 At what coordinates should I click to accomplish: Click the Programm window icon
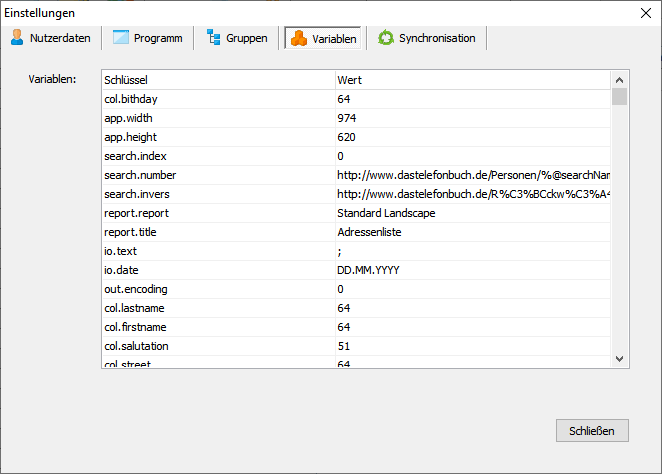pyautogui.click(x=121, y=38)
